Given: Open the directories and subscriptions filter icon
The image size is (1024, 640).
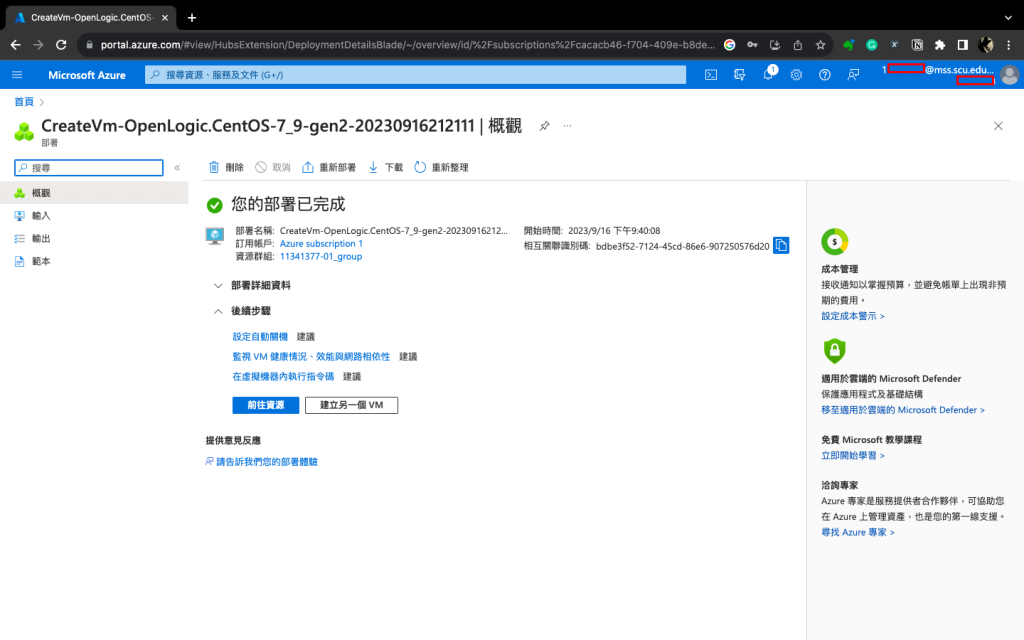Looking at the screenshot, I should 739,74.
